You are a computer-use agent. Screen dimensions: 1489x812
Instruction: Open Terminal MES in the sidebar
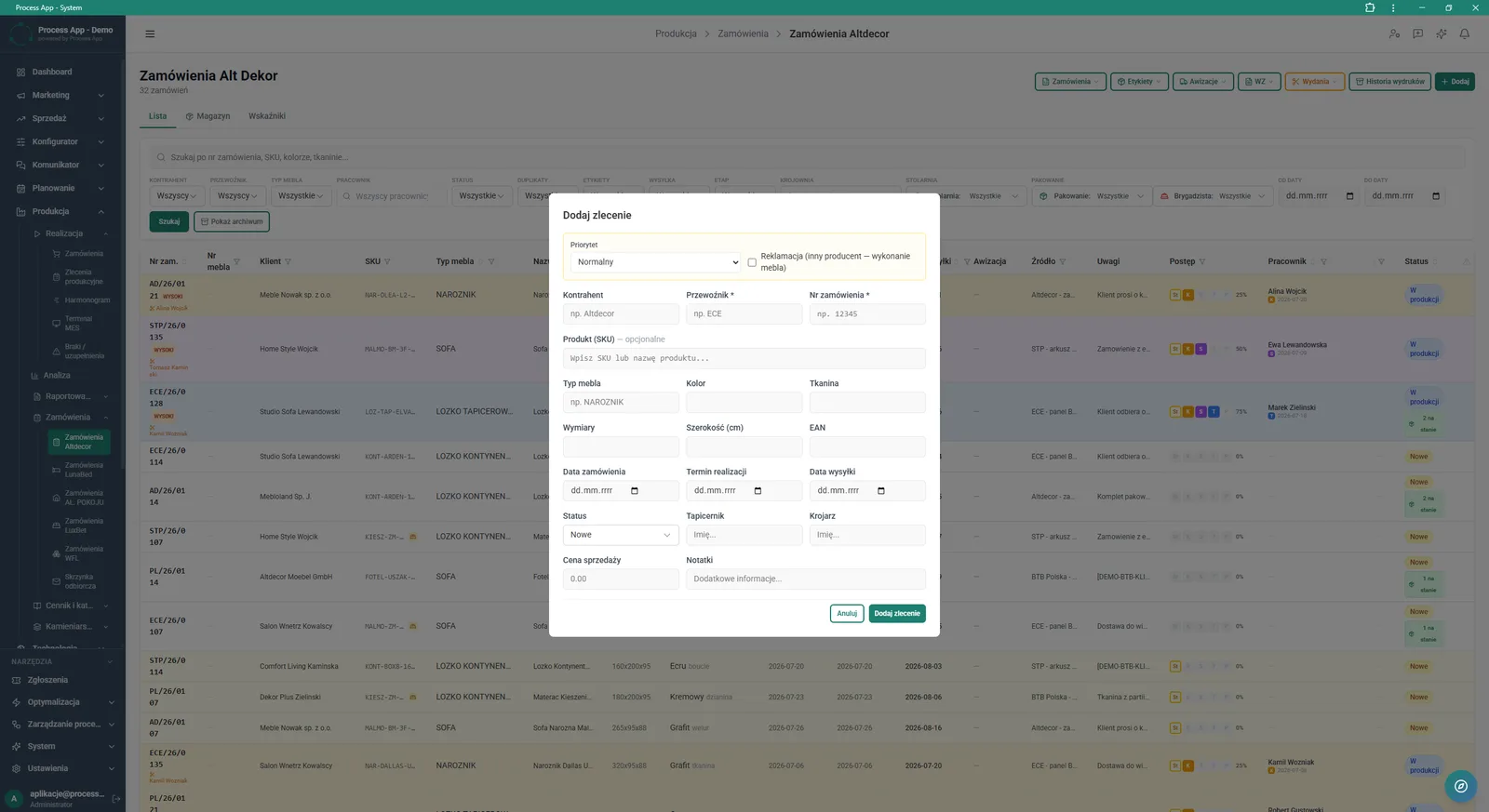(x=78, y=324)
